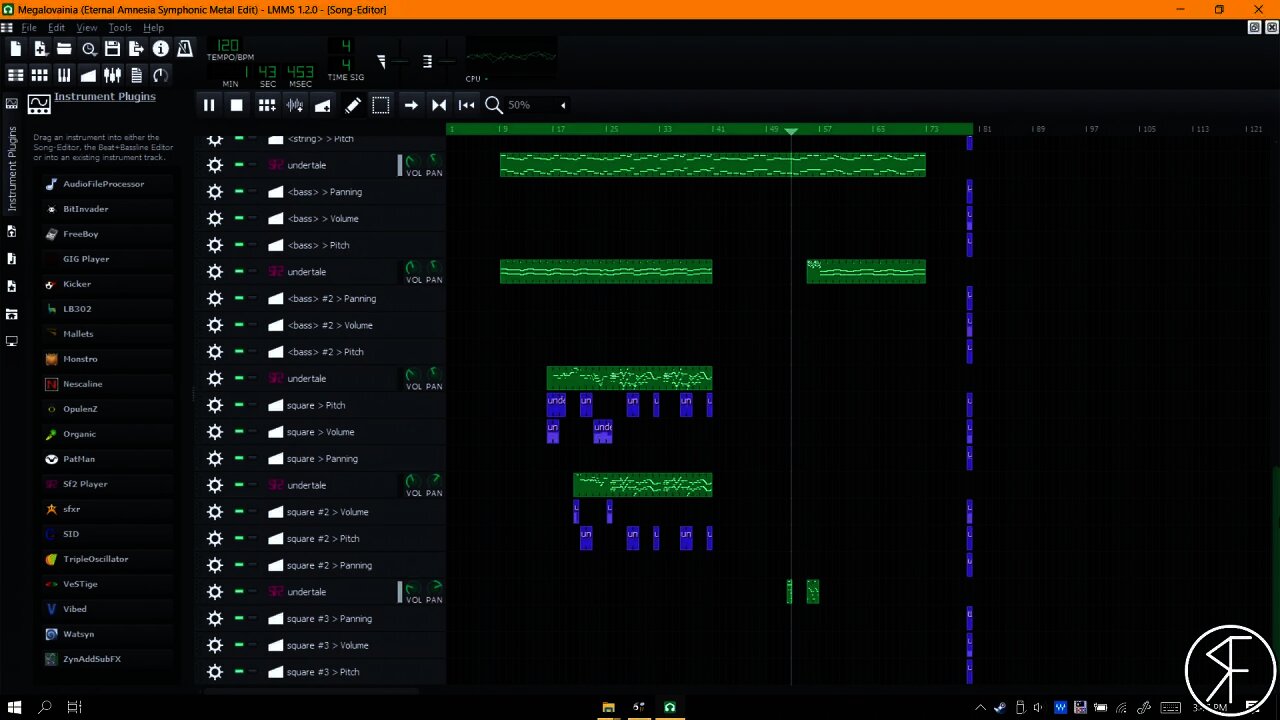
Task: Stop song playback
Action: tap(237, 105)
